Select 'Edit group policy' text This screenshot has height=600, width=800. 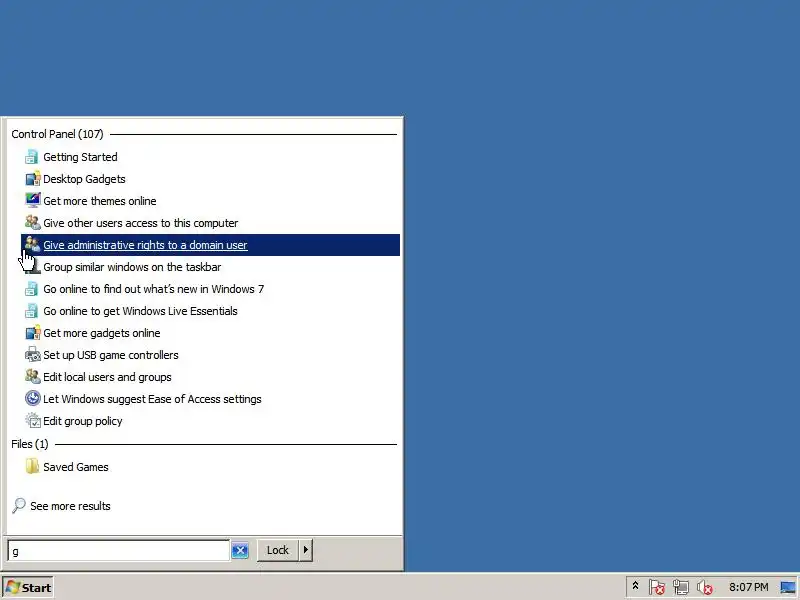[x=83, y=421]
